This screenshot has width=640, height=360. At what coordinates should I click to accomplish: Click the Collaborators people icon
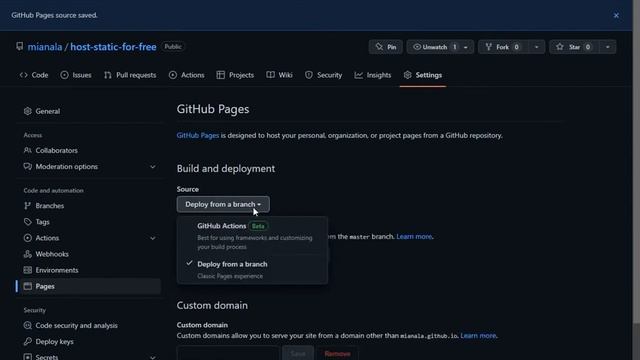click(x=27, y=150)
